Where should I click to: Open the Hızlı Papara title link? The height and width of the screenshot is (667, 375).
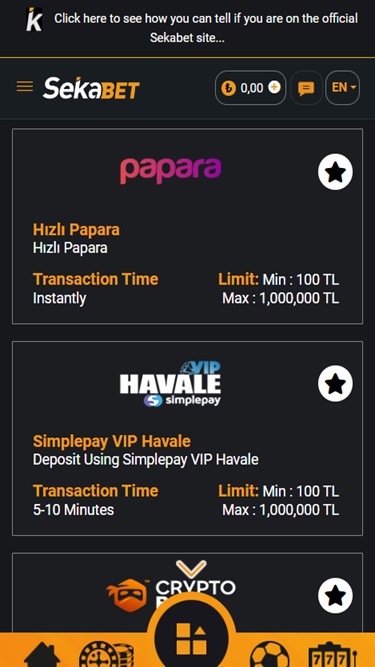[76, 230]
